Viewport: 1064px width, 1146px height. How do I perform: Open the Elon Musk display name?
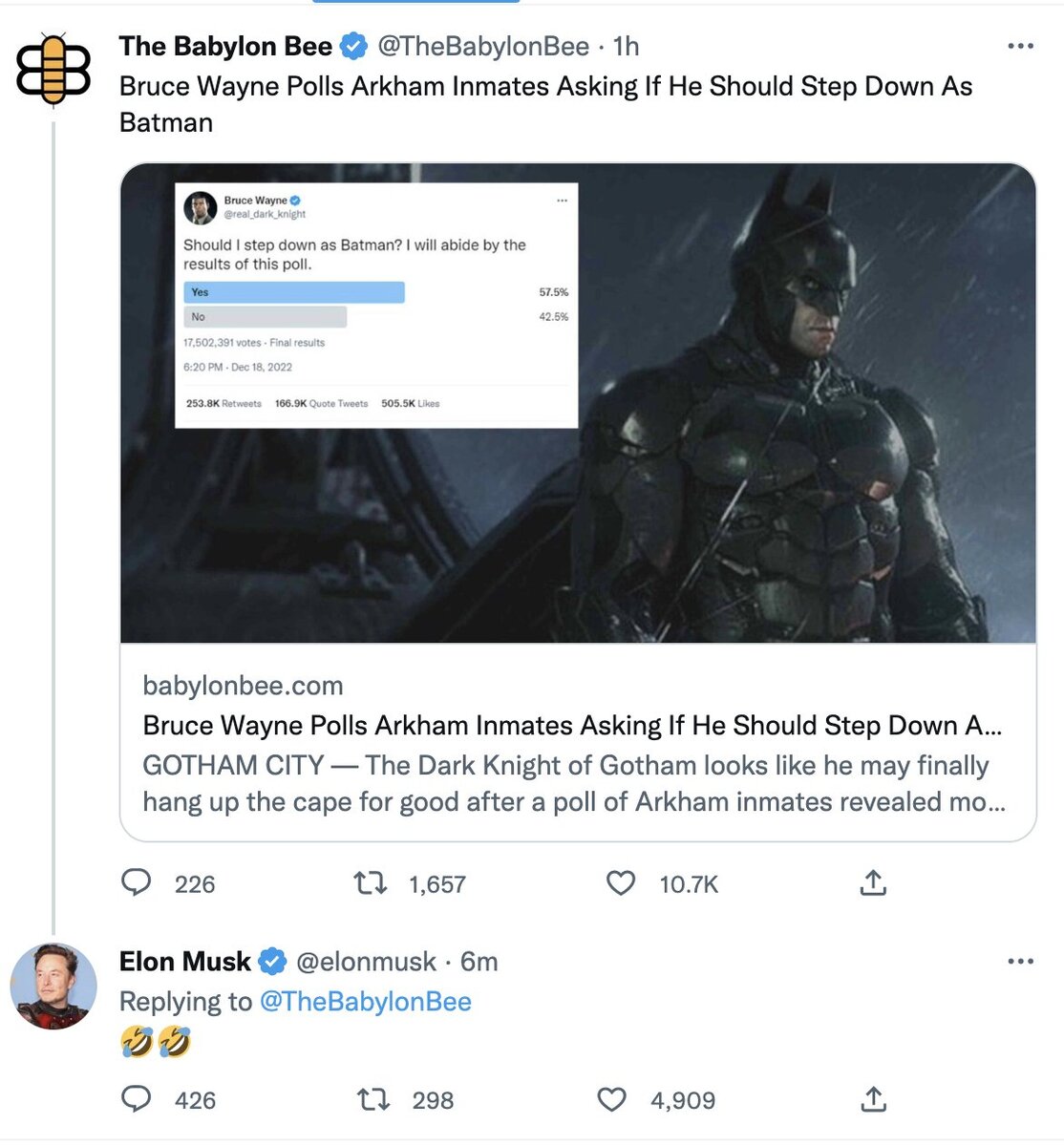185,961
